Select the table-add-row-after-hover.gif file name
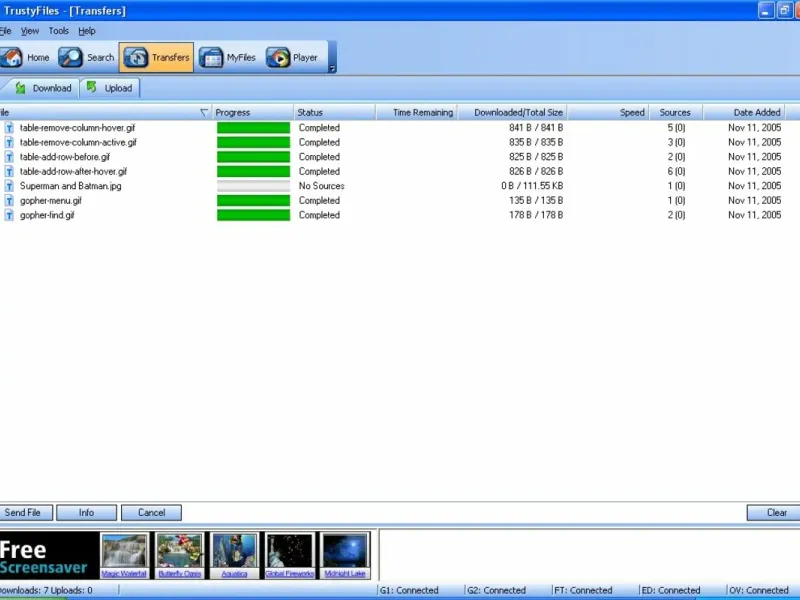The image size is (800, 600). pos(73,171)
